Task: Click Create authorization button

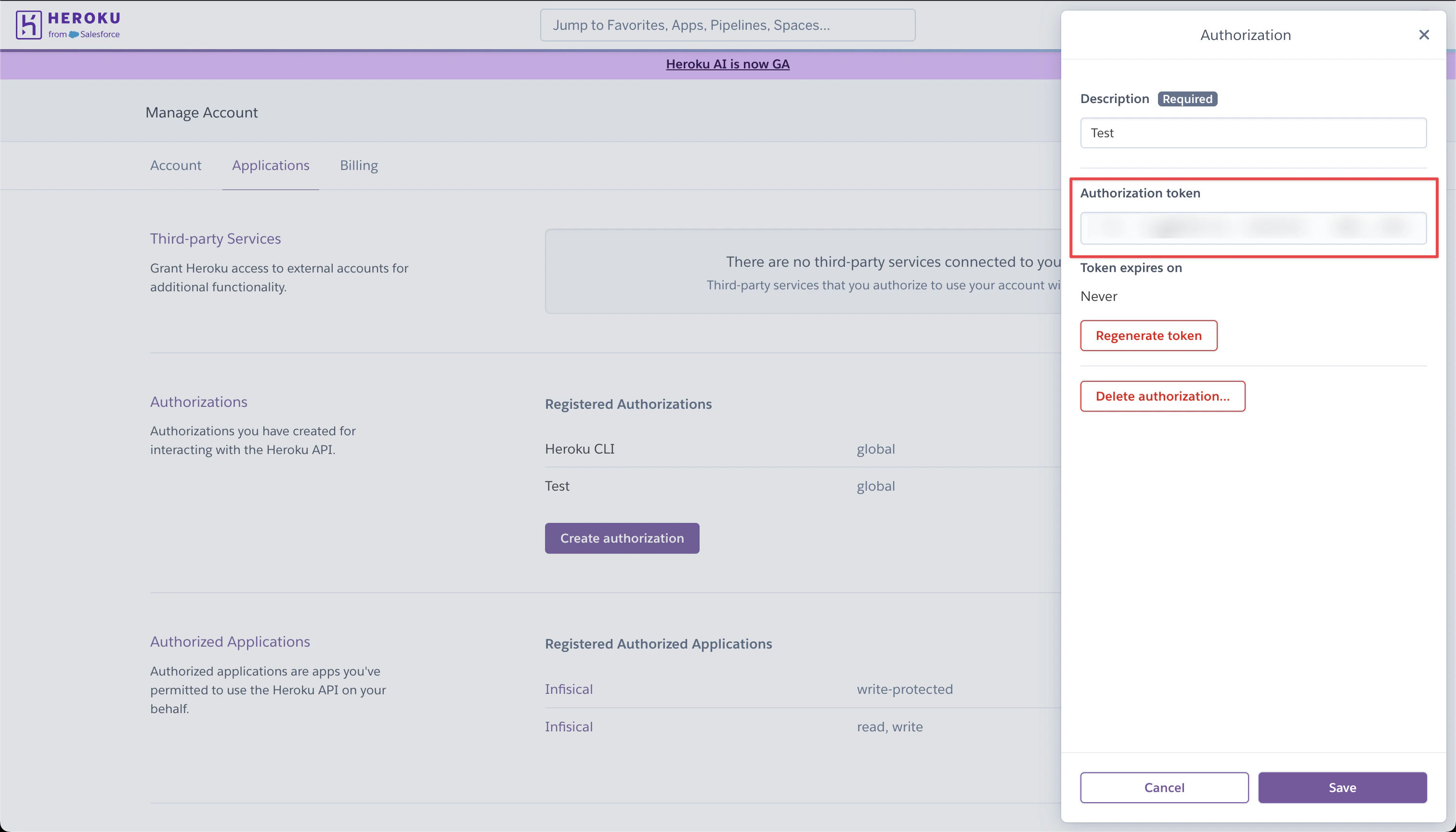Action: pos(622,538)
